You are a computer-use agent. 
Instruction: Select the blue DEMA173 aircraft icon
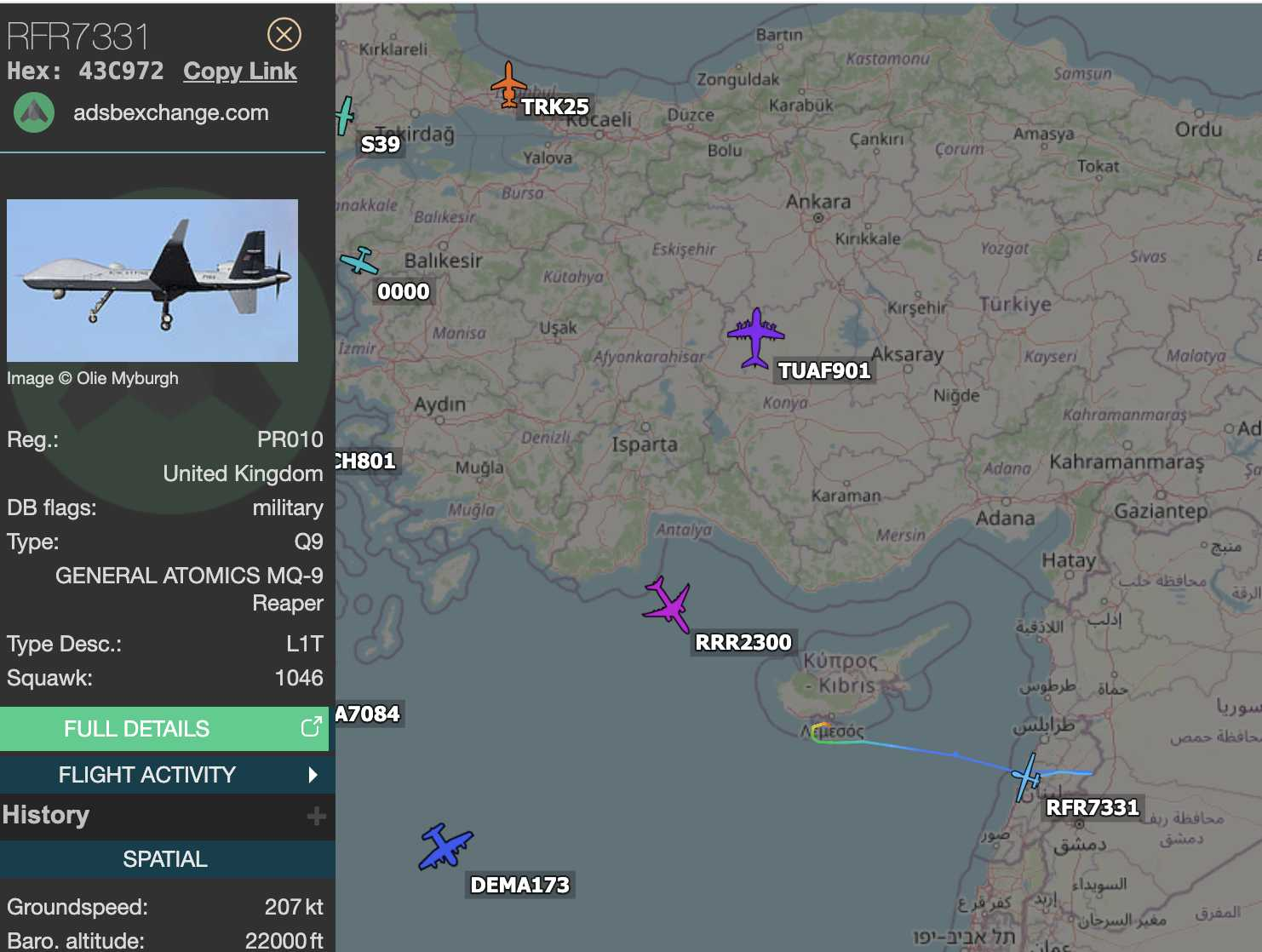coord(445,846)
